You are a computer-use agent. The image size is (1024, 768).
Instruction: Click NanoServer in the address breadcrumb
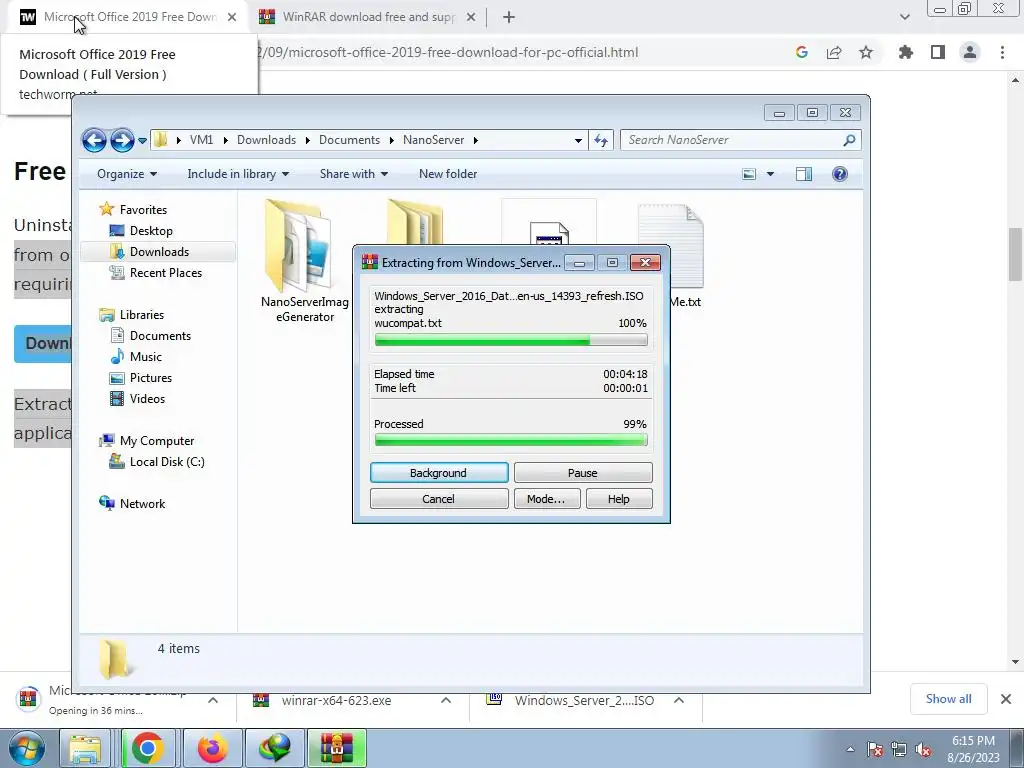[x=434, y=140]
